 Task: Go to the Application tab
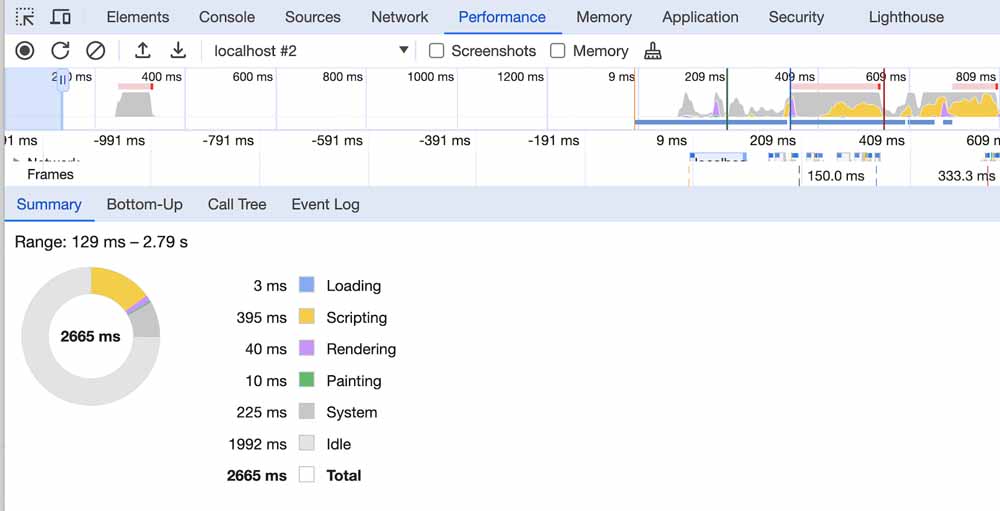click(x=700, y=17)
